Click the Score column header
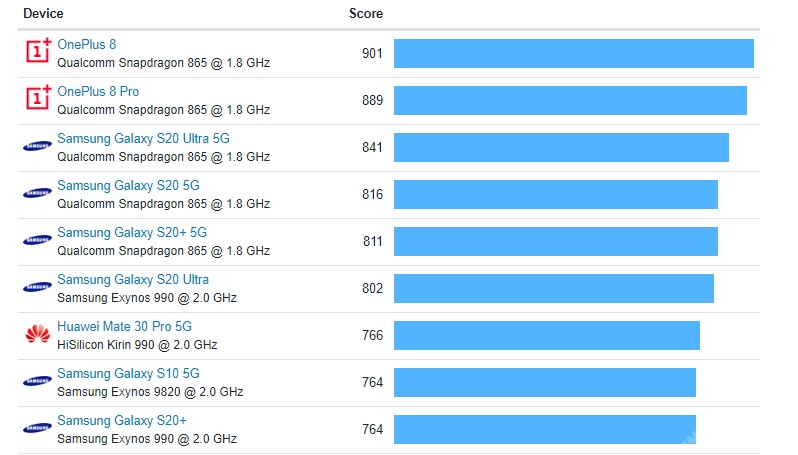Screen dimensions: 798x455 (366, 14)
